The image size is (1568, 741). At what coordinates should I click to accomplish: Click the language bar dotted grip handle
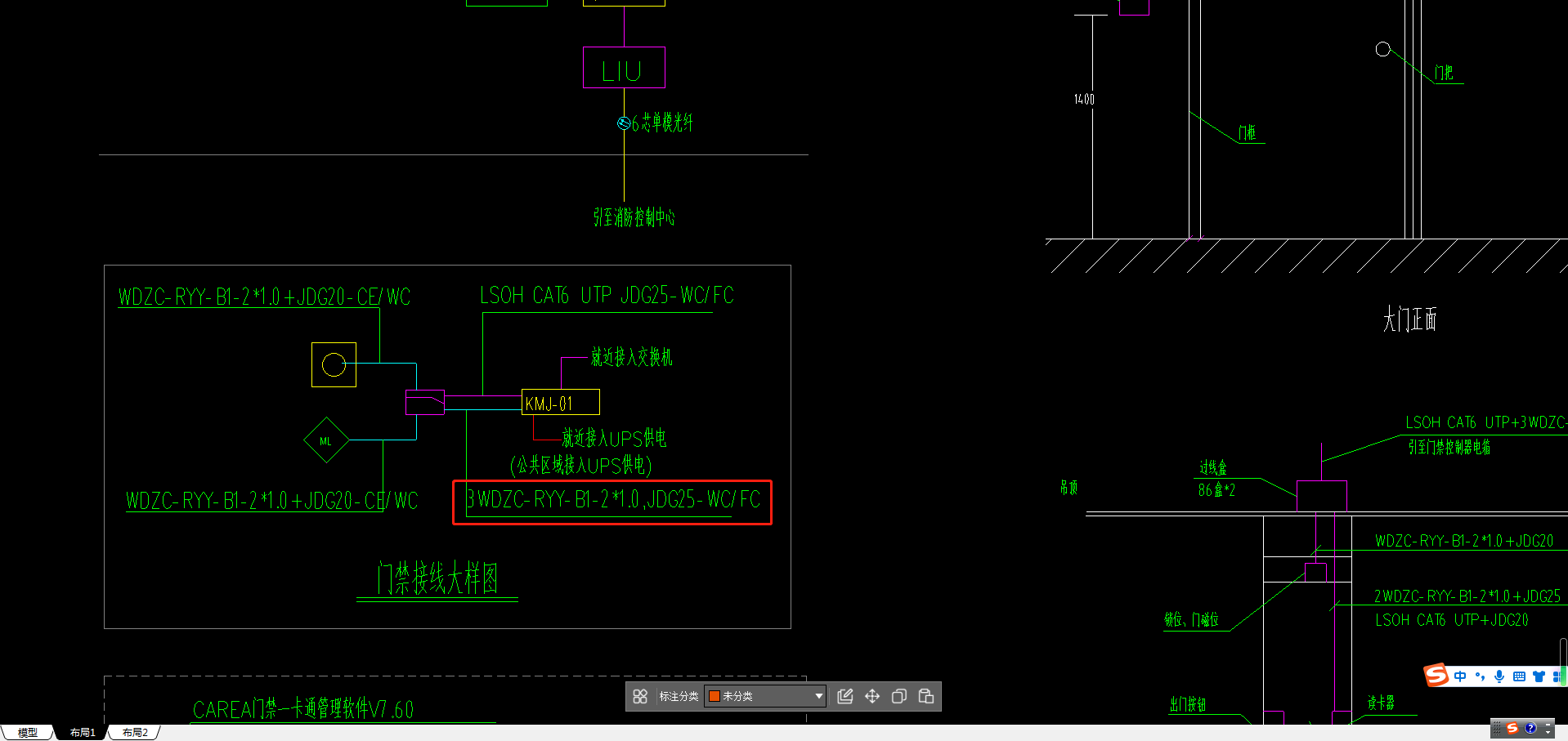1497,728
